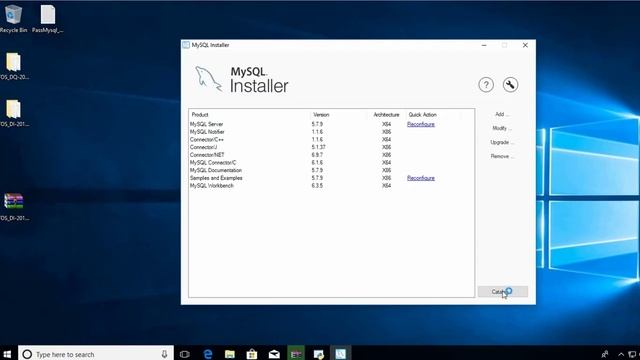Select the Connector/J product row
The image size is (640, 360).
click(x=331, y=147)
